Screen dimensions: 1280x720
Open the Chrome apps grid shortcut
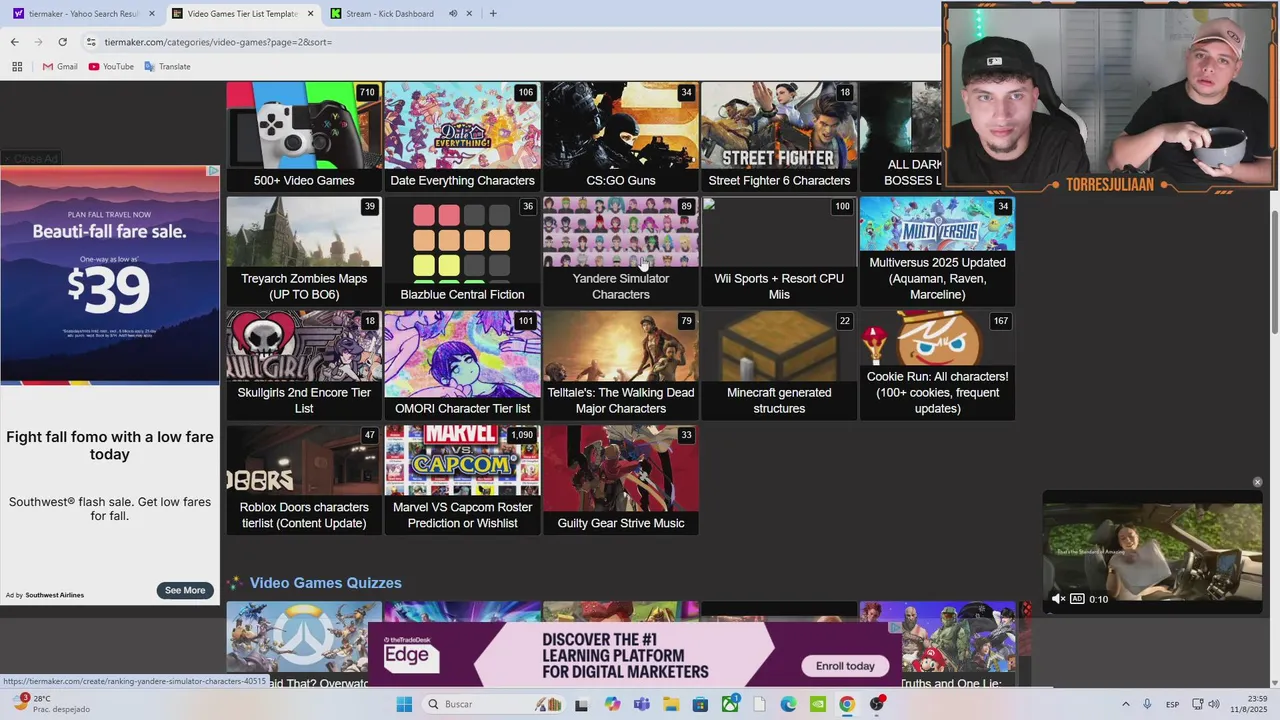17,67
